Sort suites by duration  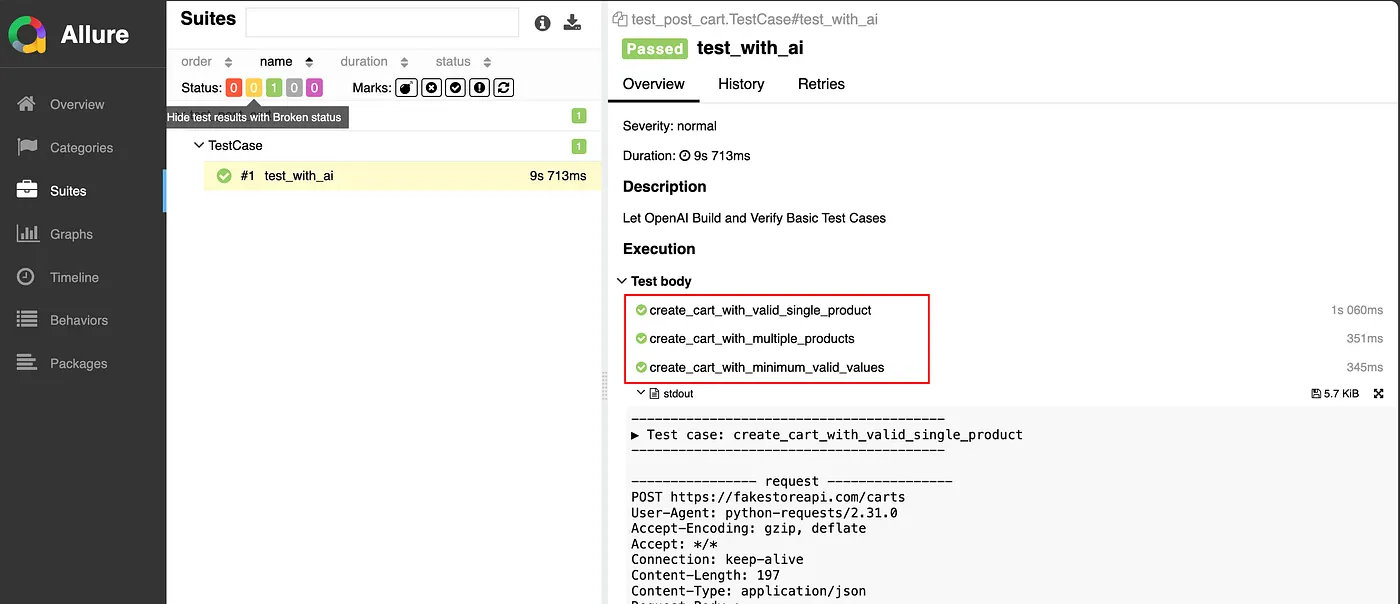pos(364,62)
